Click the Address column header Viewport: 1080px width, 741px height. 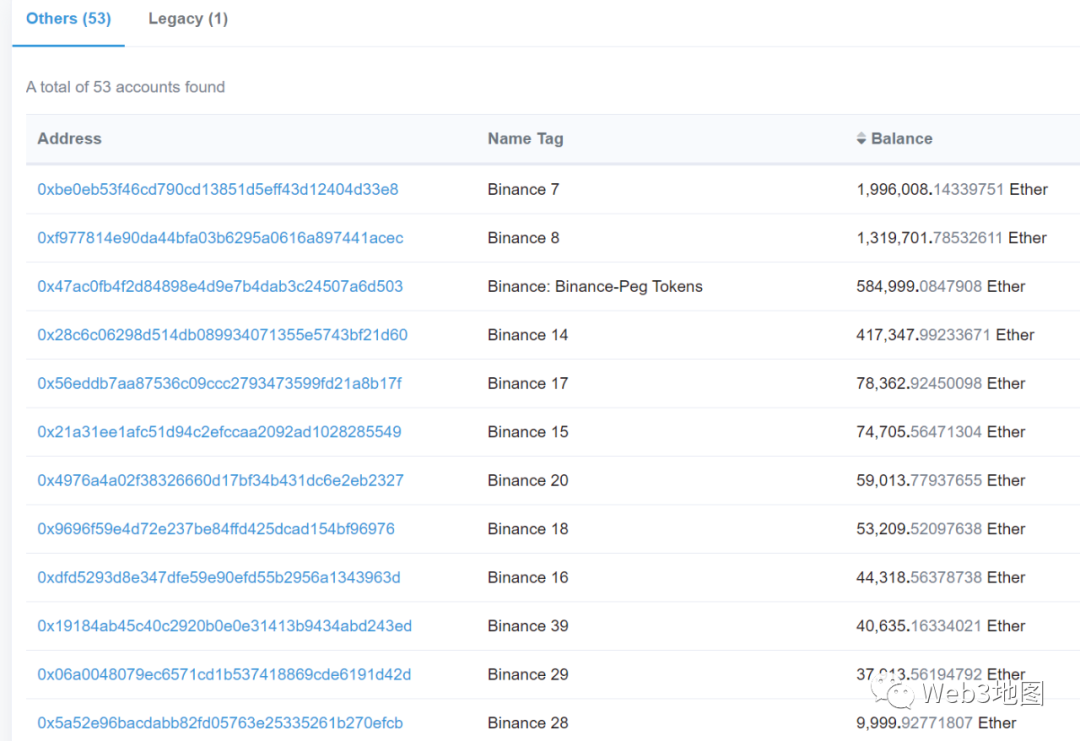click(x=69, y=139)
